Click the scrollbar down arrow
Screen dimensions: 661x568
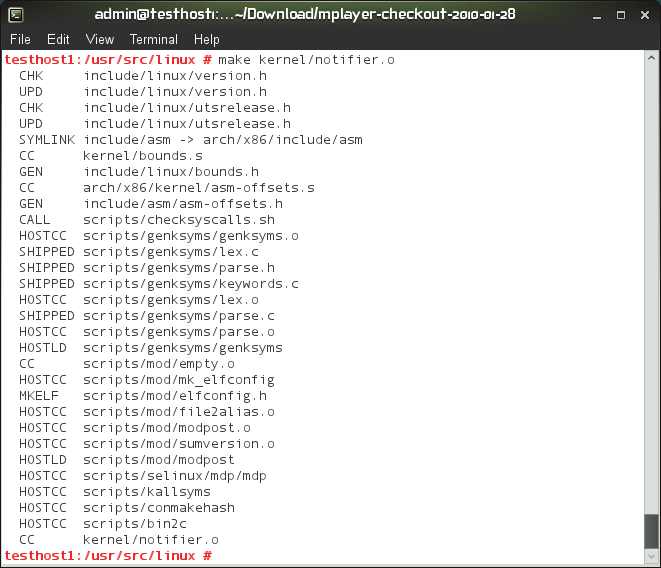pos(651,556)
